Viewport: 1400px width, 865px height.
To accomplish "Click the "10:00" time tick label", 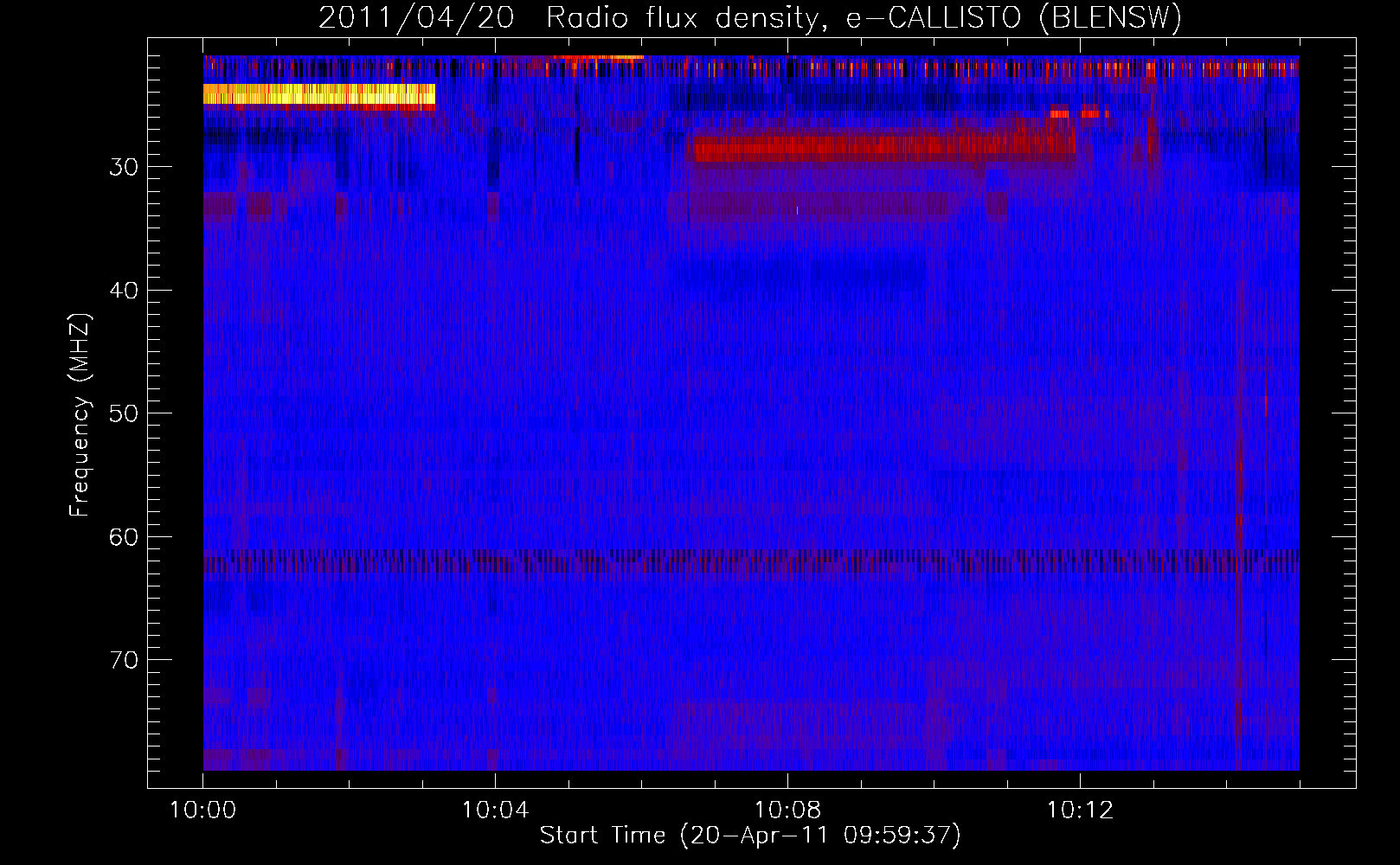I will click(x=202, y=811).
